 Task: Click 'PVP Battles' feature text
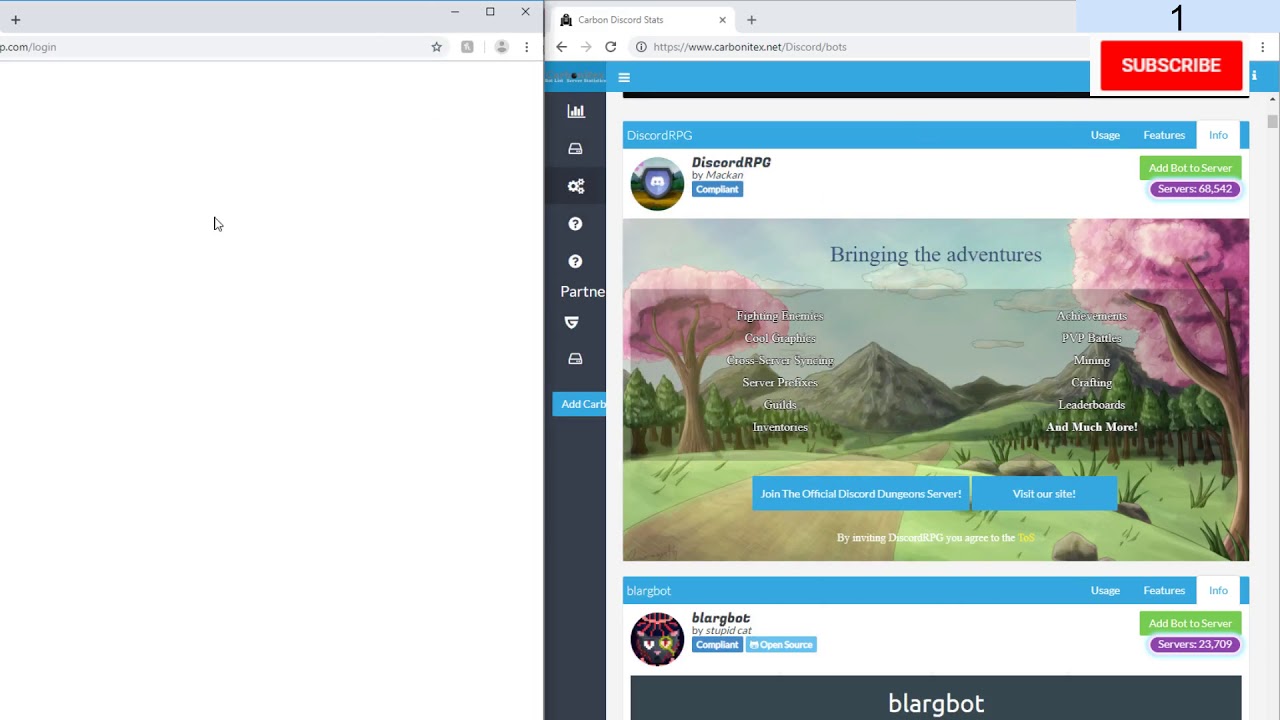click(1091, 338)
